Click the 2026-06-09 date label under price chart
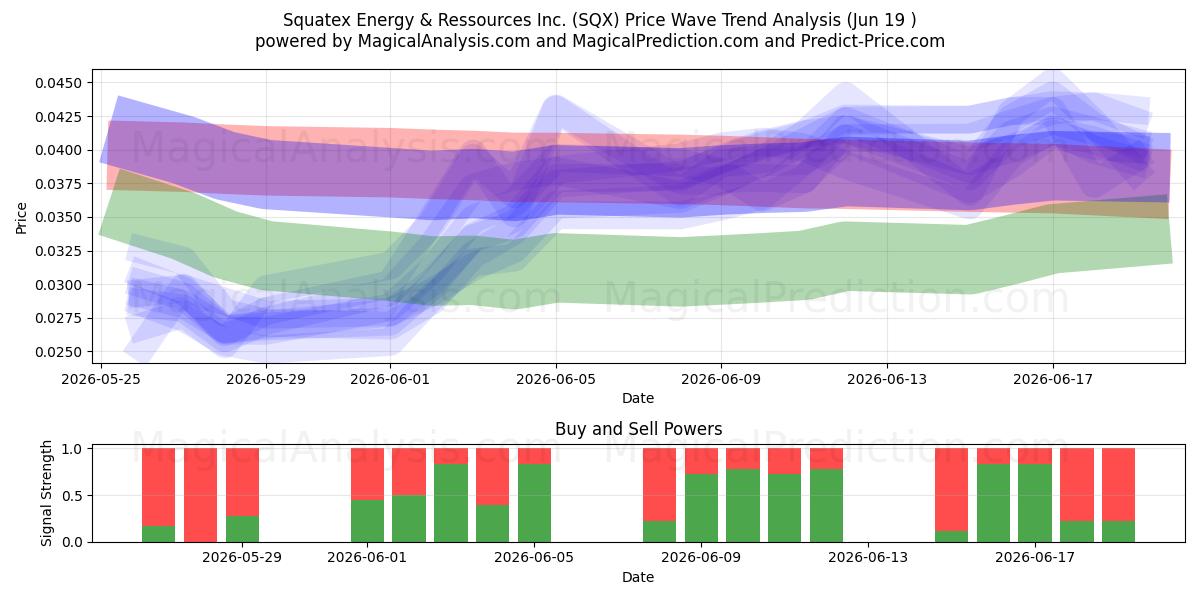The width and height of the screenshot is (1200, 600). coord(722,379)
